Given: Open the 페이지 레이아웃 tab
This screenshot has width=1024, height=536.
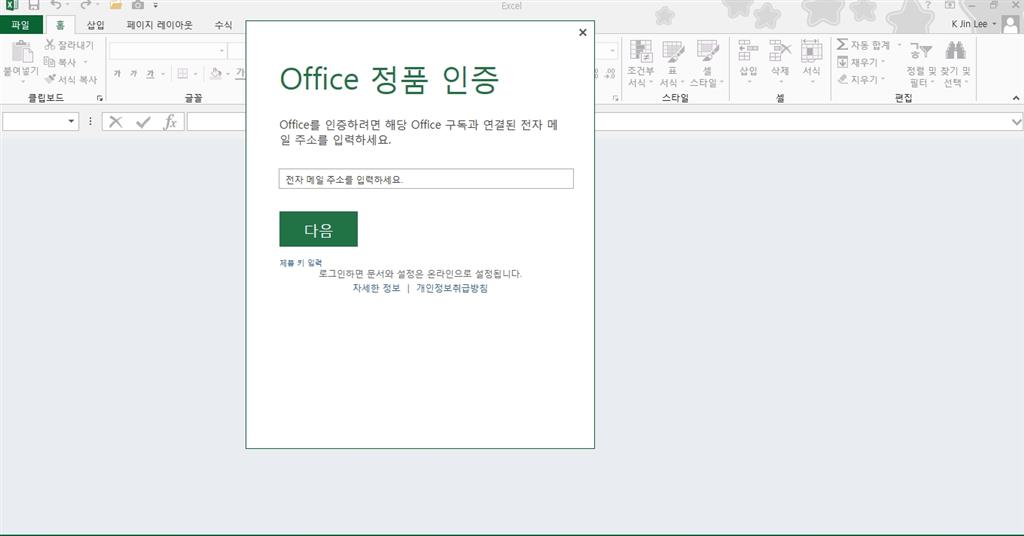Looking at the screenshot, I should coord(159,25).
